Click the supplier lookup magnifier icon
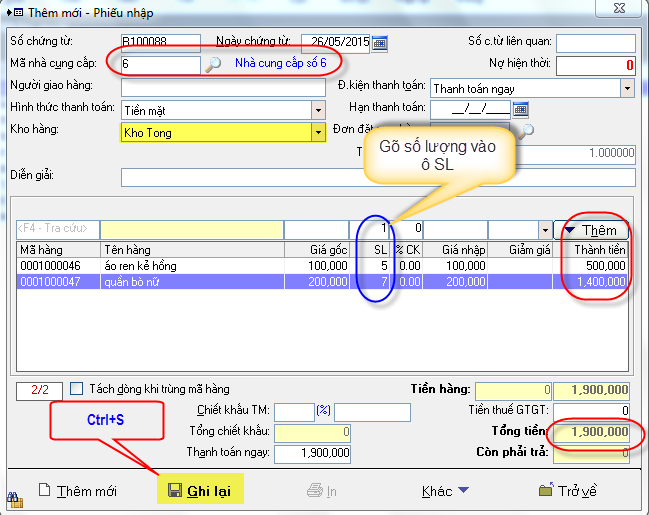Image resolution: width=649 pixels, height=515 pixels. (x=213, y=65)
